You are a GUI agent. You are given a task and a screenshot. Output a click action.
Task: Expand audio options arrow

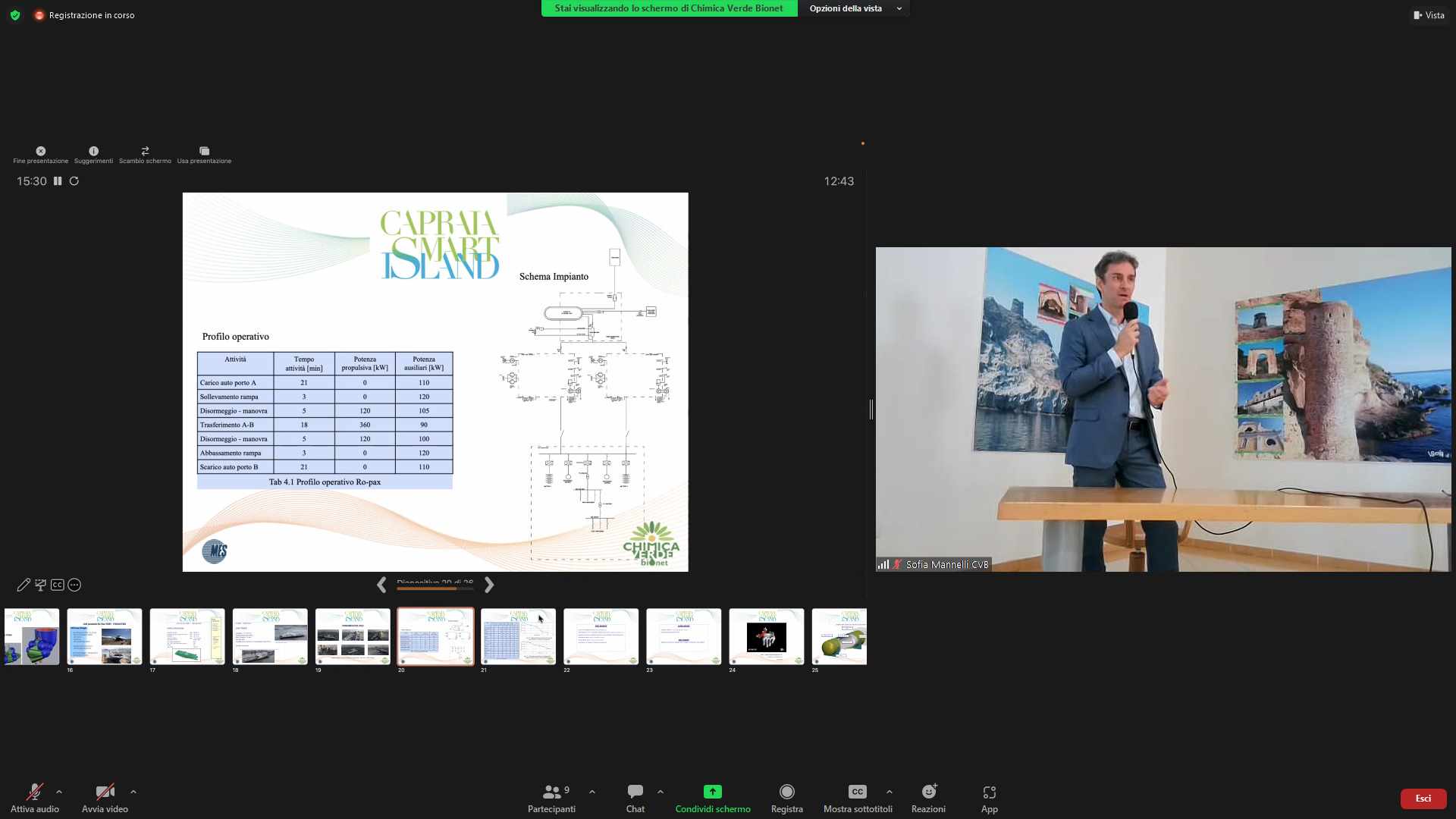59,792
